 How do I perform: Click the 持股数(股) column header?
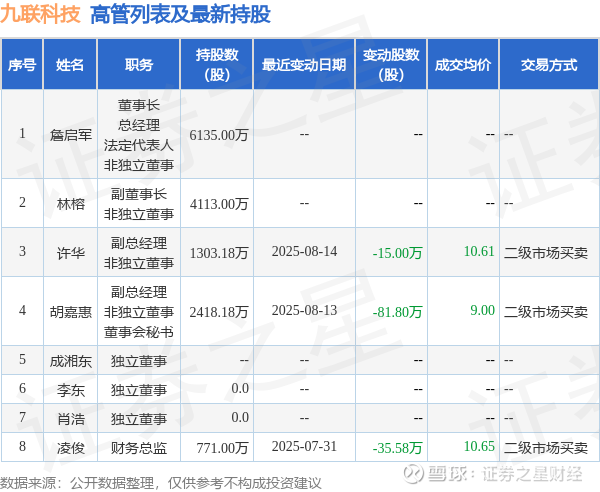217,64
